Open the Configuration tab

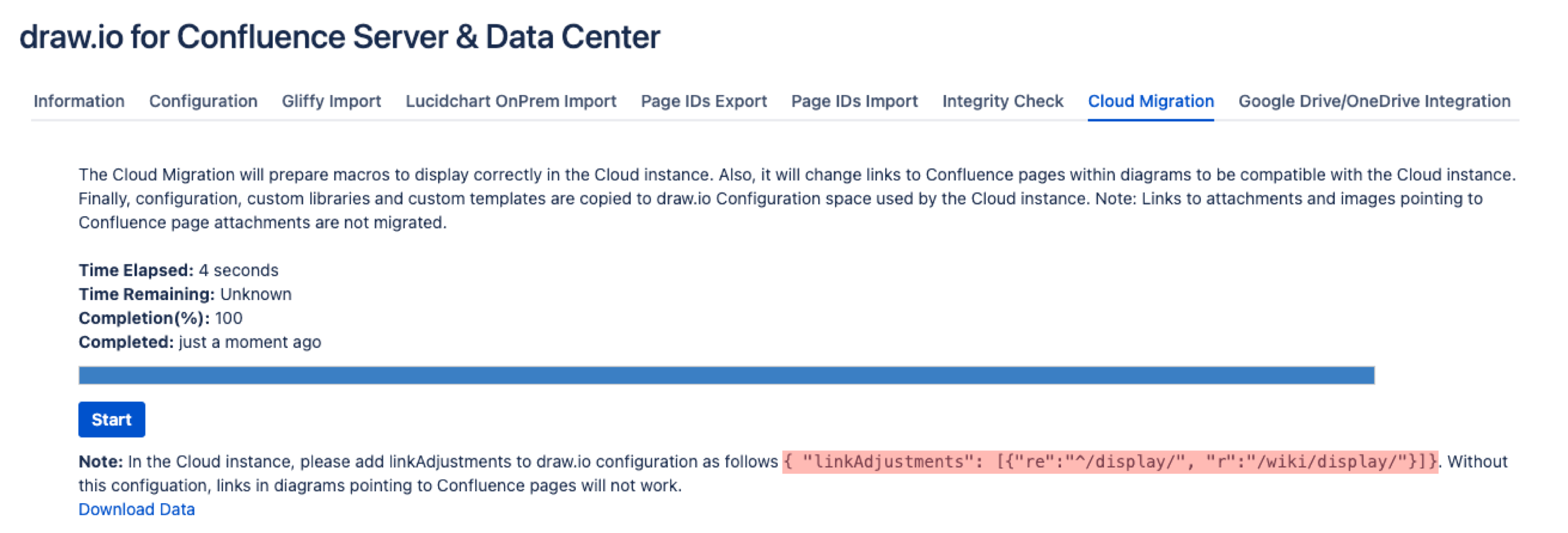(x=204, y=101)
